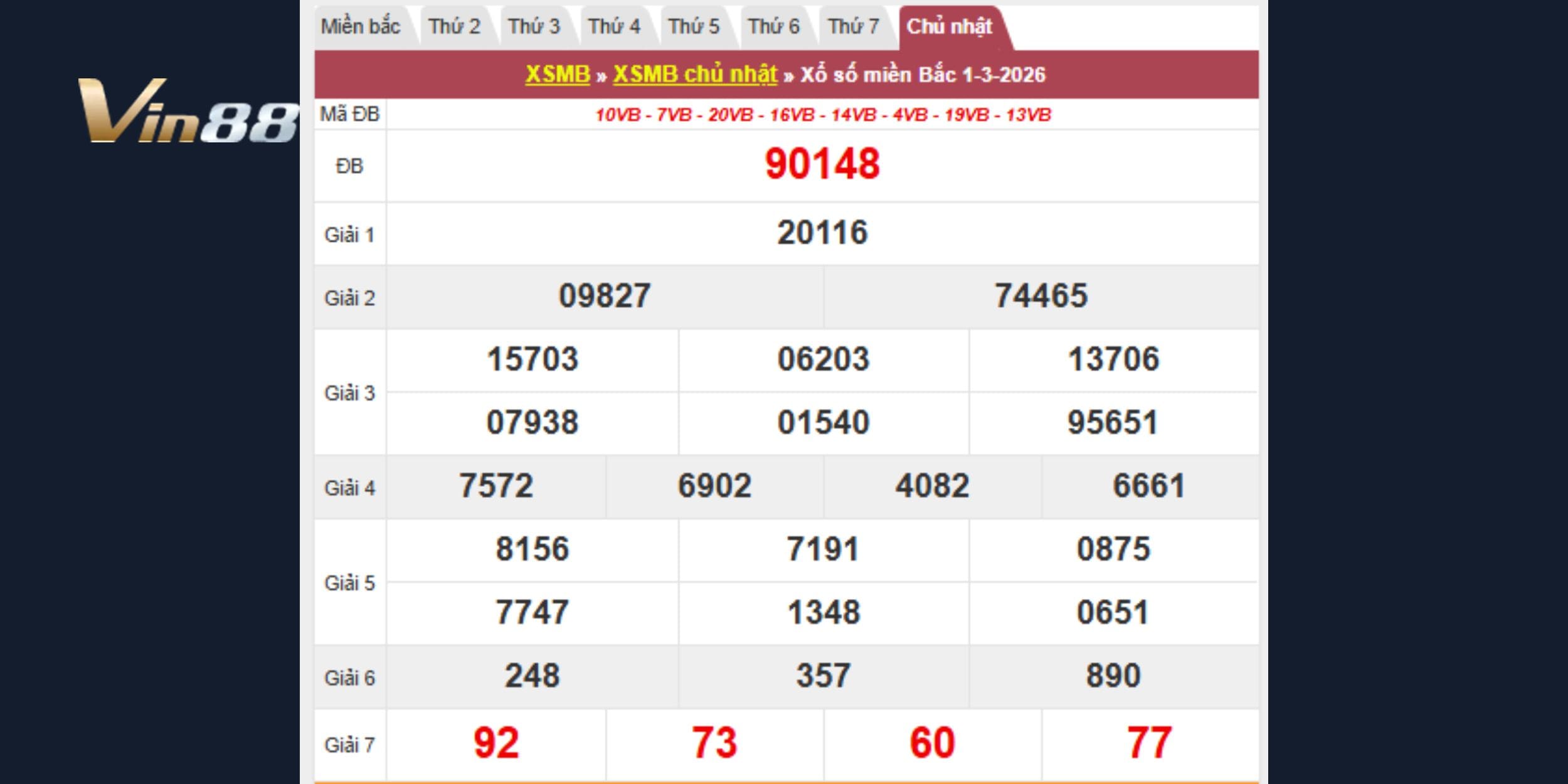1568x784 pixels.
Task: Click the Vin88 logo
Action: pos(188,111)
